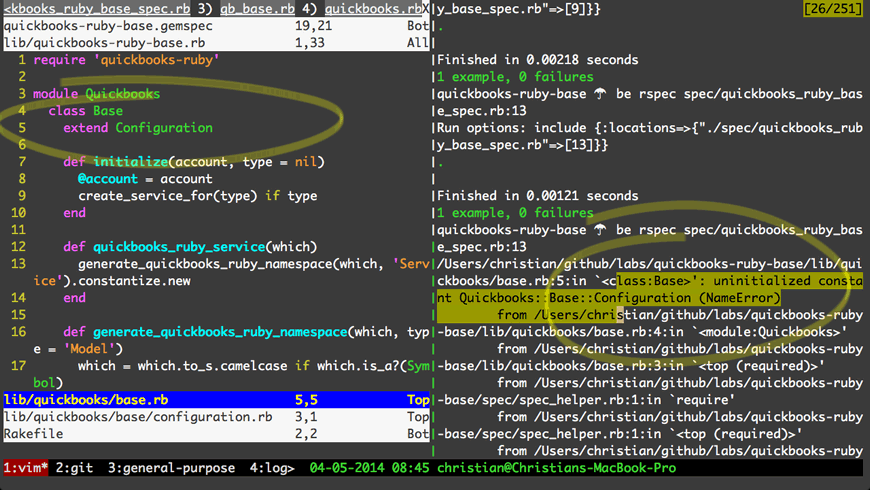The height and width of the screenshot is (490, 870).
Task: Click the spec_helper.rb:1:in `<top (required)>' trace line
Action: (x=620, y=433)
